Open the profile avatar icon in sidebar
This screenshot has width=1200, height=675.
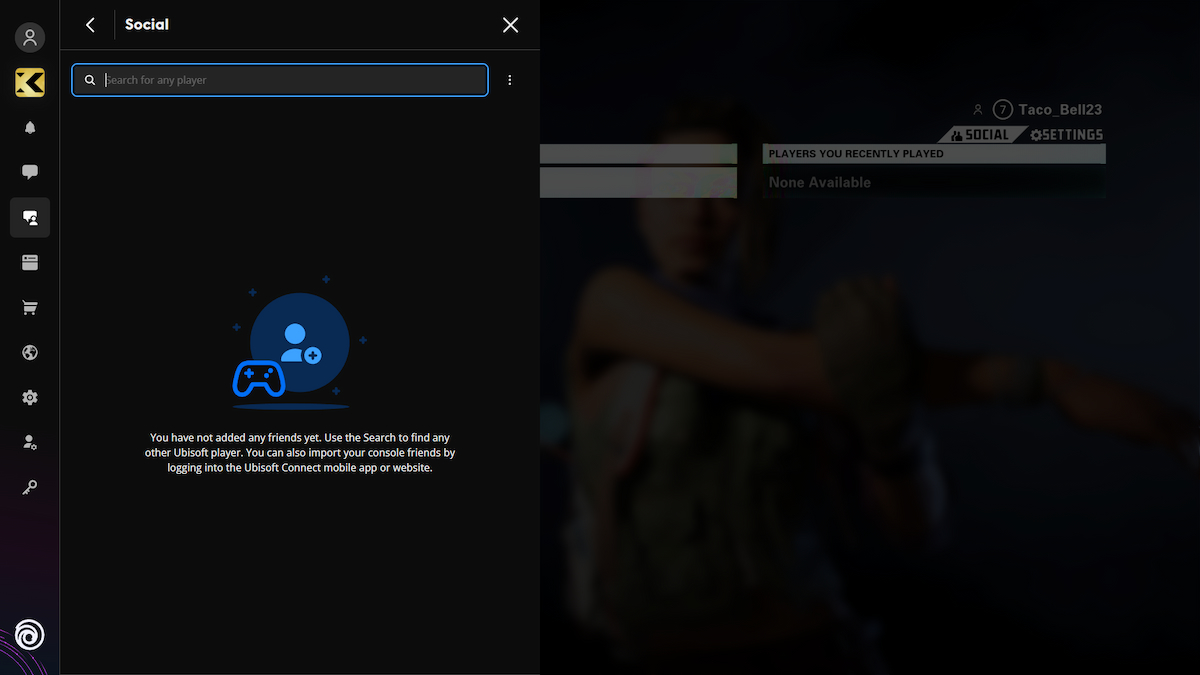(30, 38)
